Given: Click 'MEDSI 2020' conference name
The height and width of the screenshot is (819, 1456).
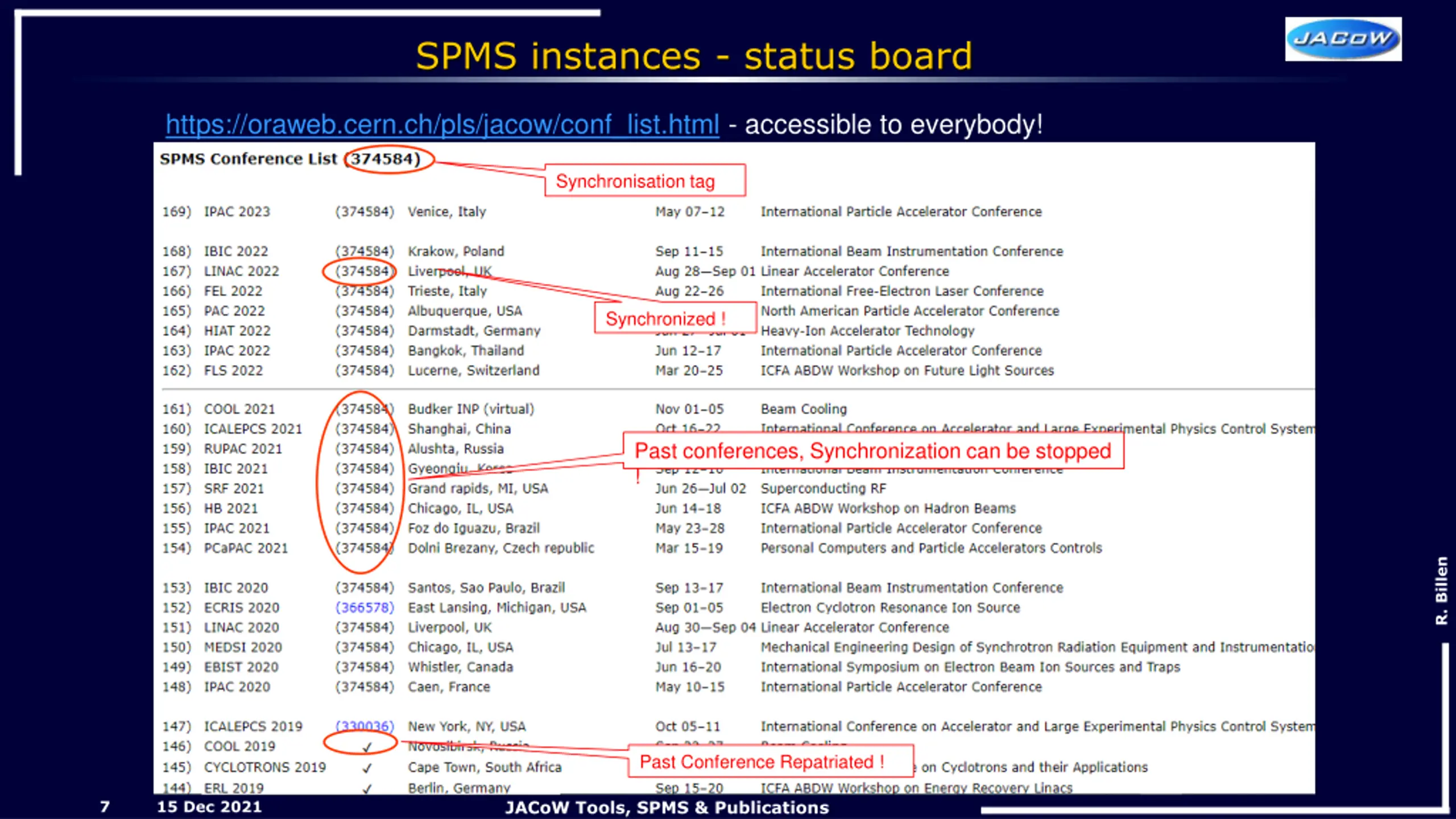Looking at the screenshot, I should tap(243, 647).
